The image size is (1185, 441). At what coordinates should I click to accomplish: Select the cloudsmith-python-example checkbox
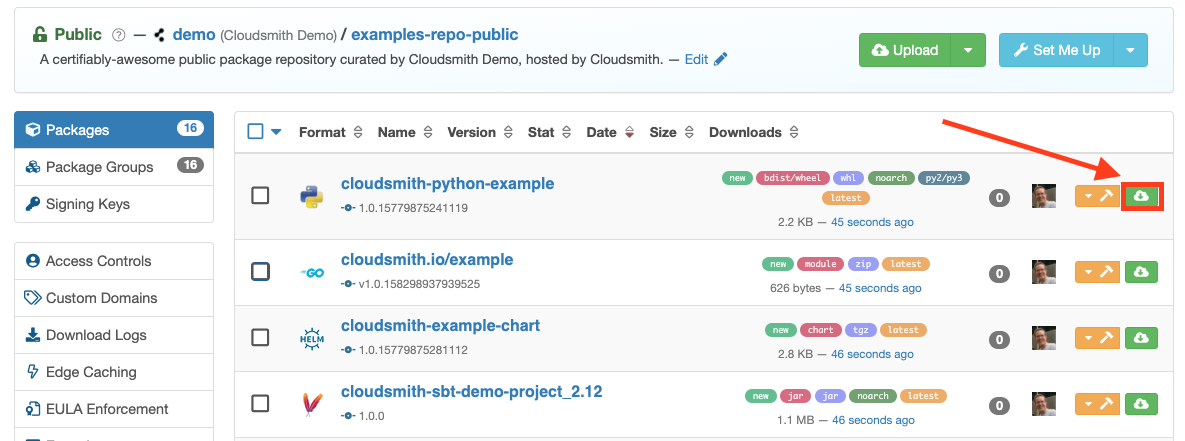tap(260, 196)
